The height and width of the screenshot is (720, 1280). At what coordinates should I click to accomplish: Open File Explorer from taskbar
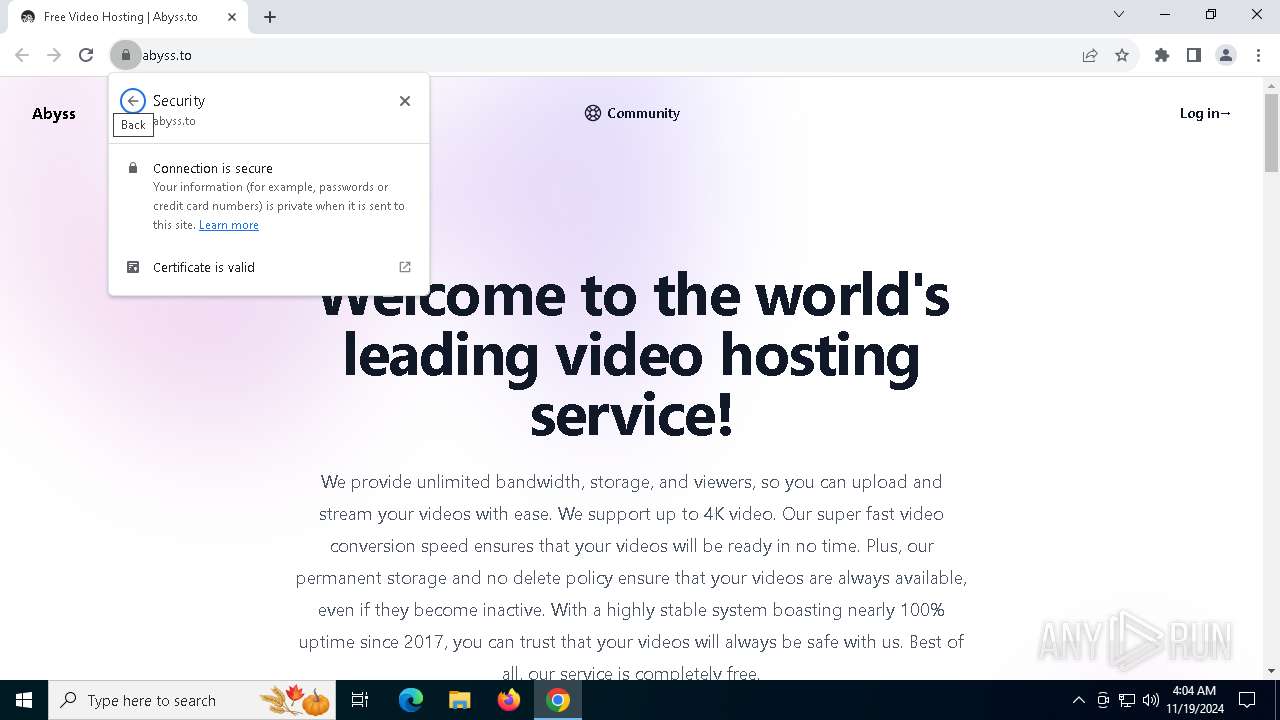click(459, 700)
